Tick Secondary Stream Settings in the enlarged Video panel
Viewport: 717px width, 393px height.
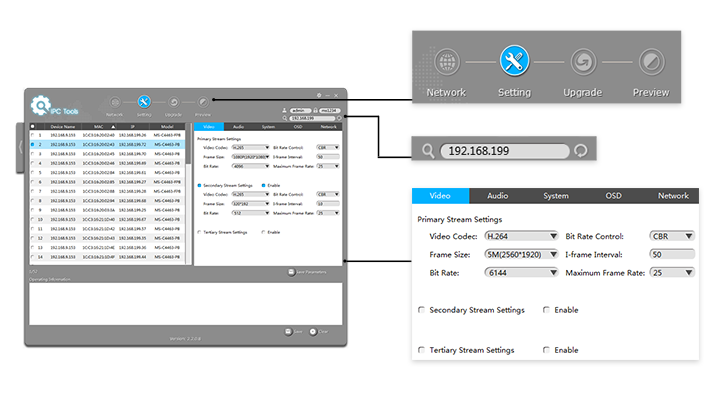tap(421, 310)
